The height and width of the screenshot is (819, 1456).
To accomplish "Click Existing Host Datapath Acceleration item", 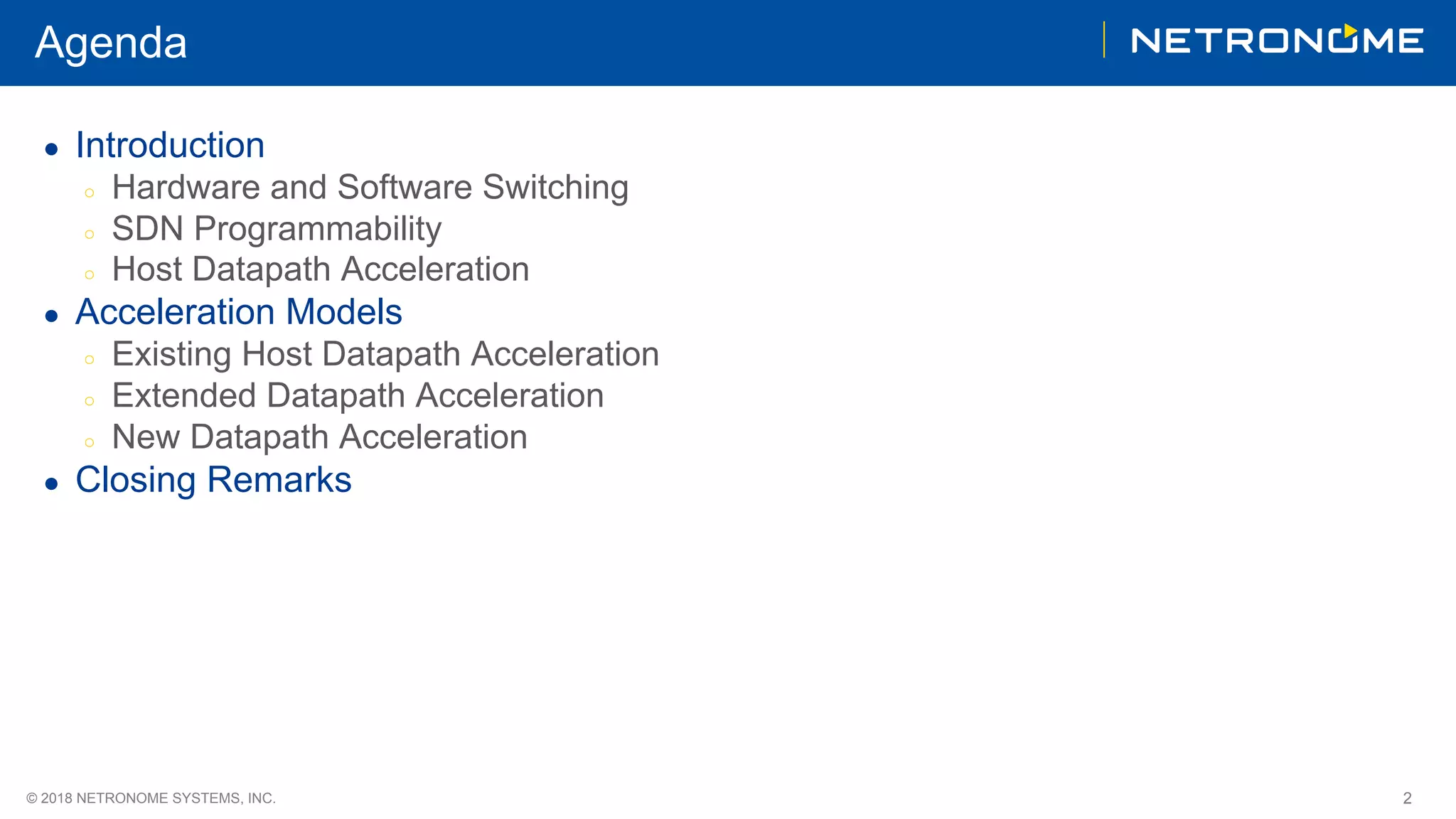I will 385,354.
